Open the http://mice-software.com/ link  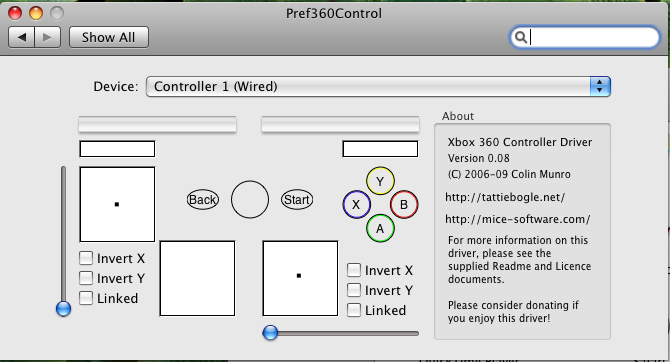click(517, 219)
